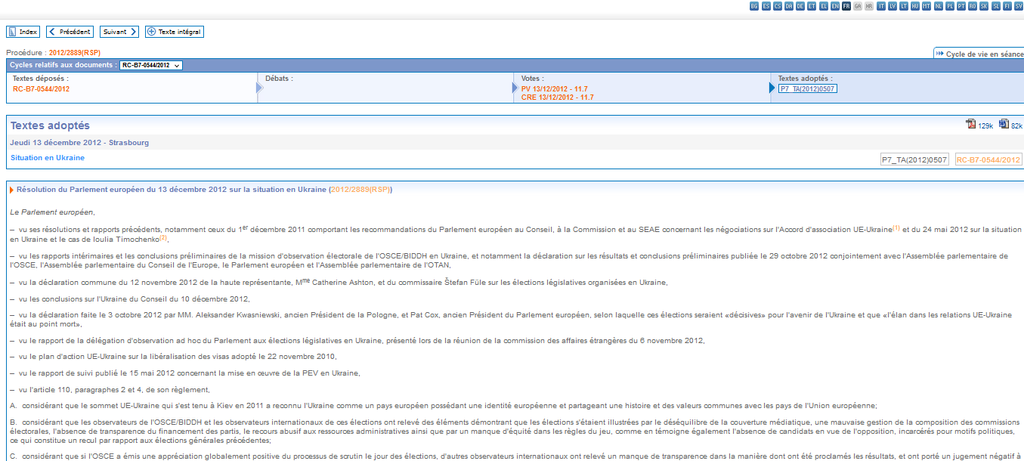Switch language to IT (Italian)

(881, 6)
